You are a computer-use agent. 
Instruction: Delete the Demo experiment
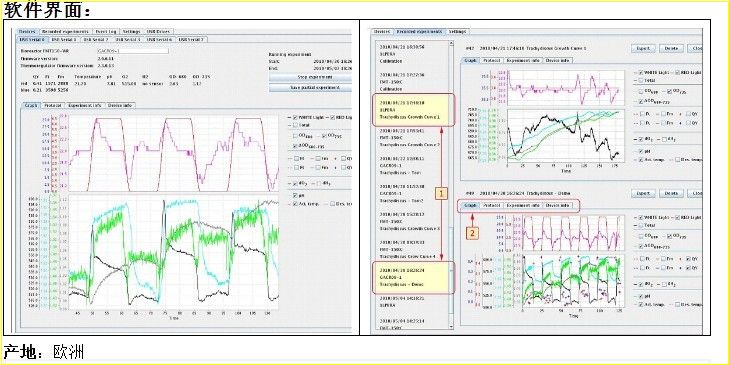671,193
